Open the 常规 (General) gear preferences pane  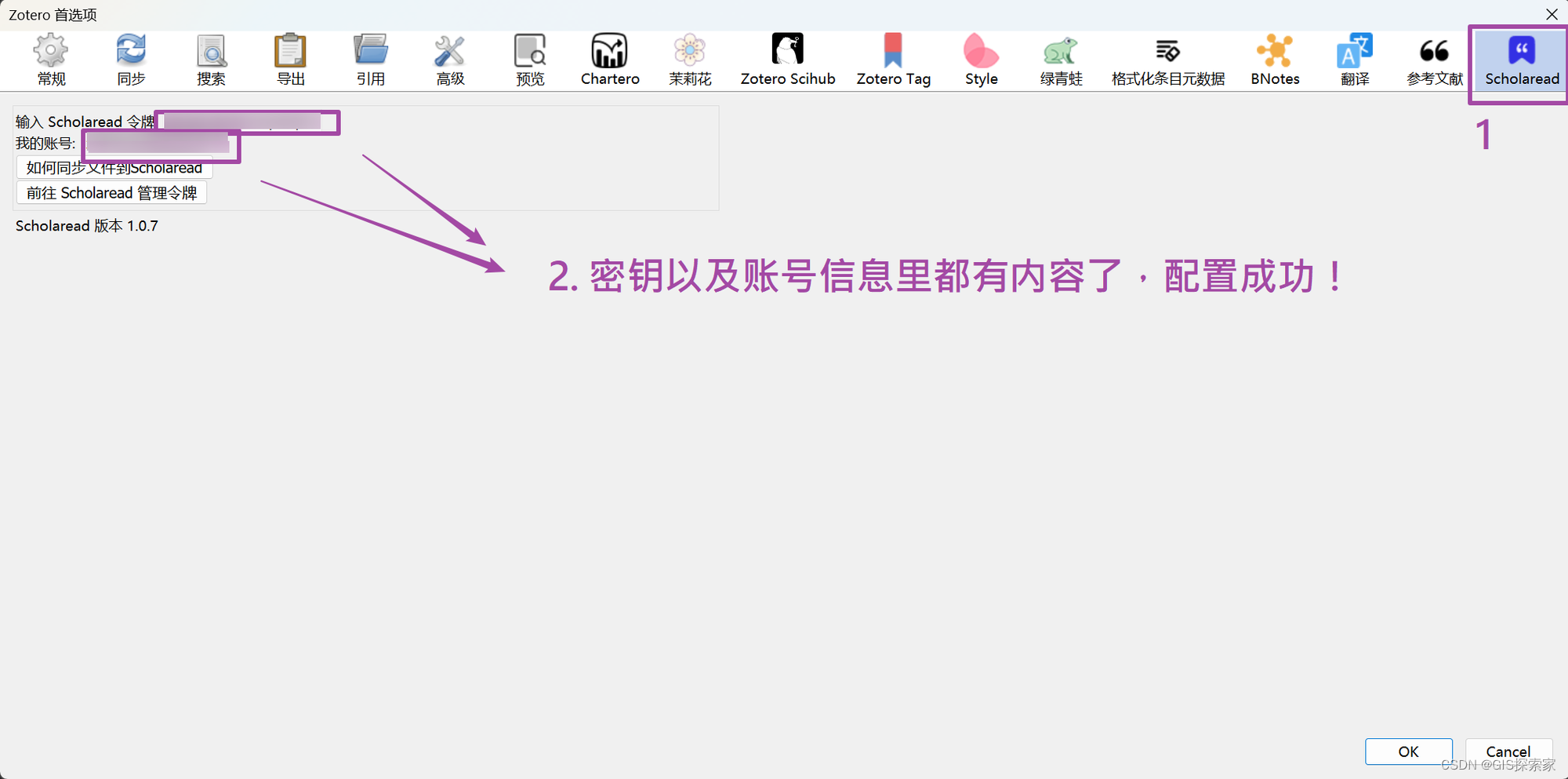51,60
